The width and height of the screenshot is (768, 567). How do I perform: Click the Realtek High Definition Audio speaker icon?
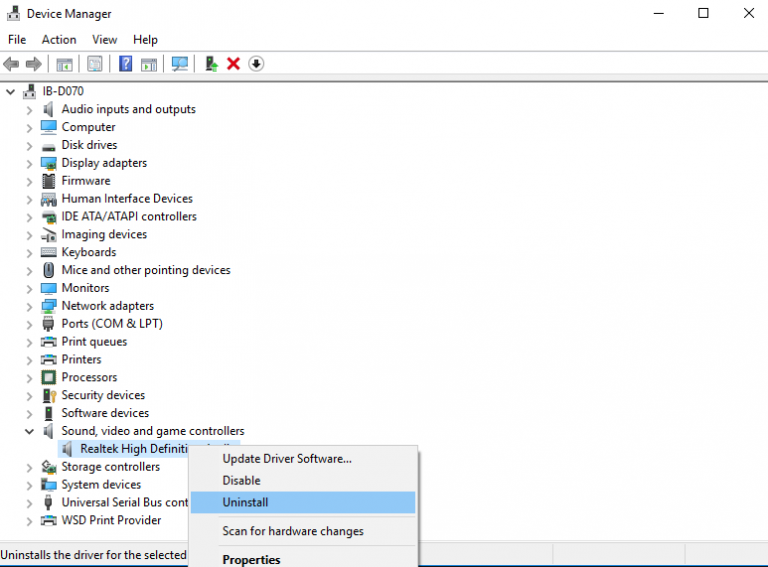(68, 449)
